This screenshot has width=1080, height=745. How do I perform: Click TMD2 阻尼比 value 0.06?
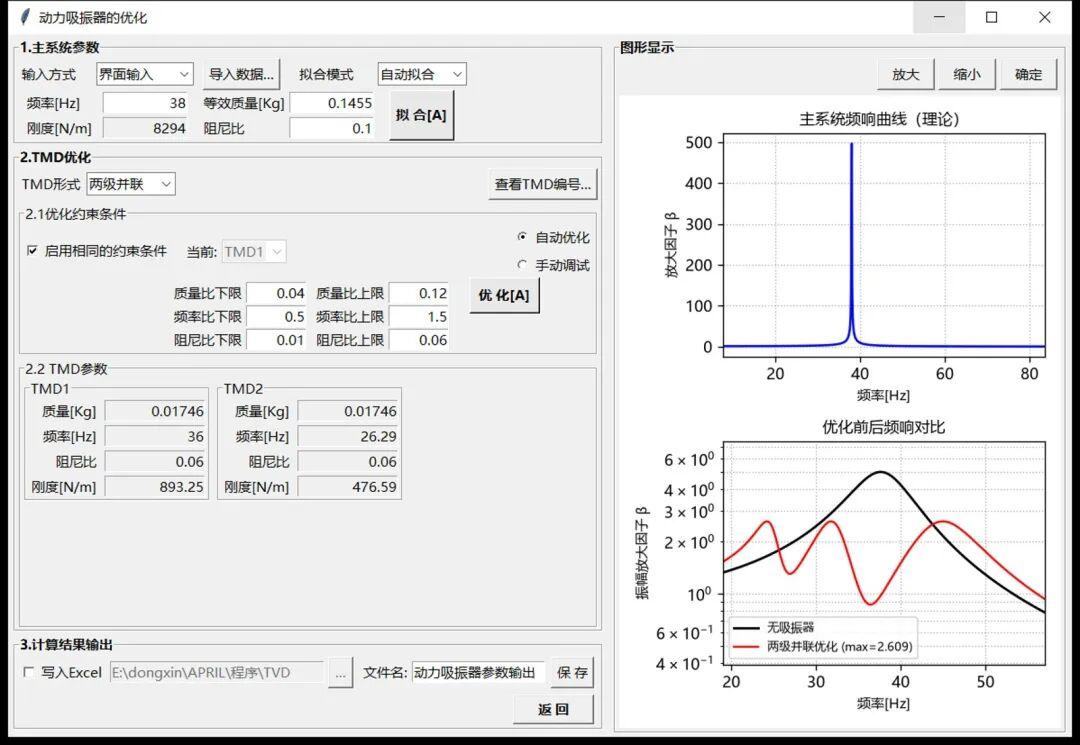point(349,462)
